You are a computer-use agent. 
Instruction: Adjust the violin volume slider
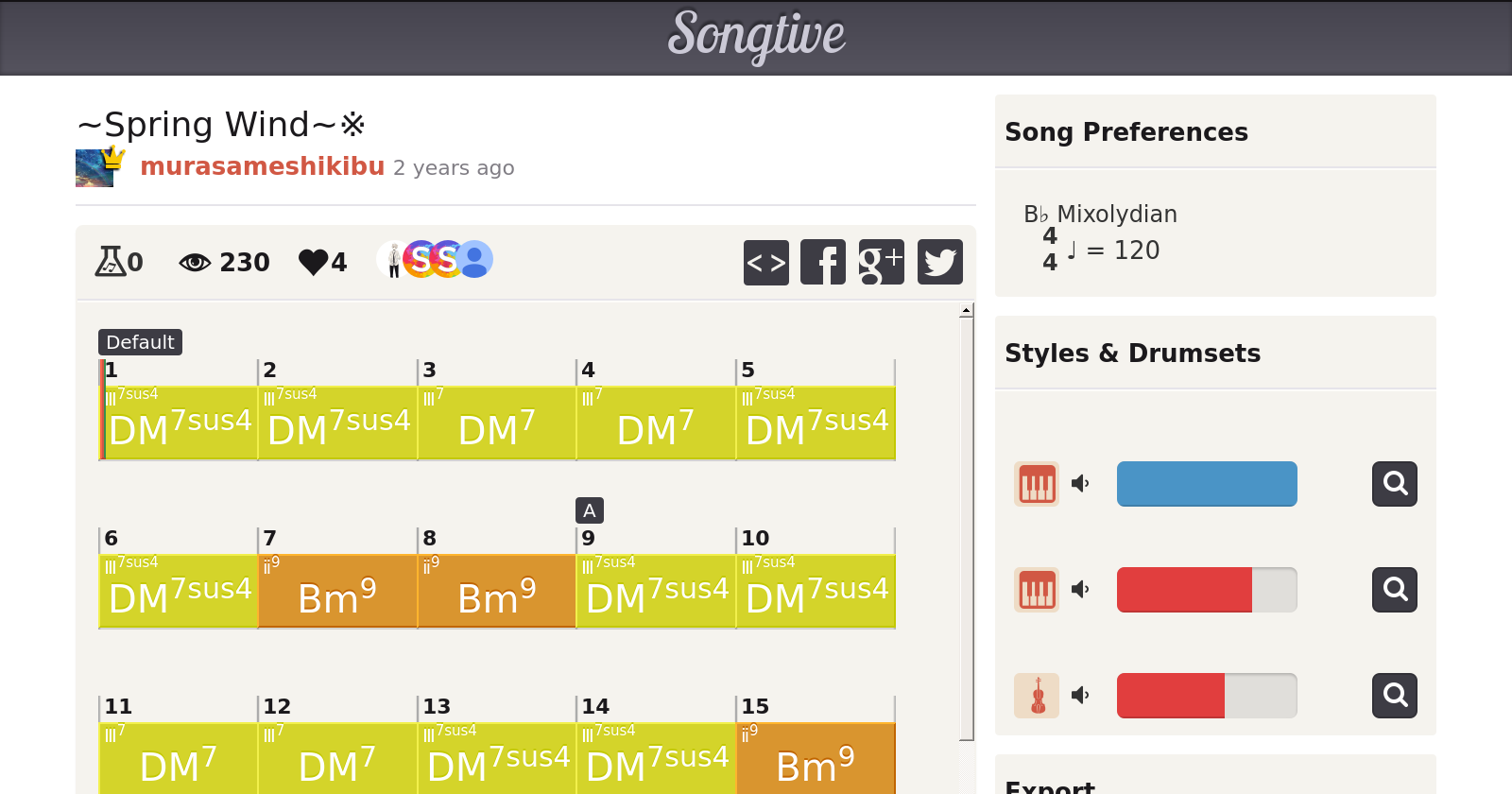click(1206, 696)
